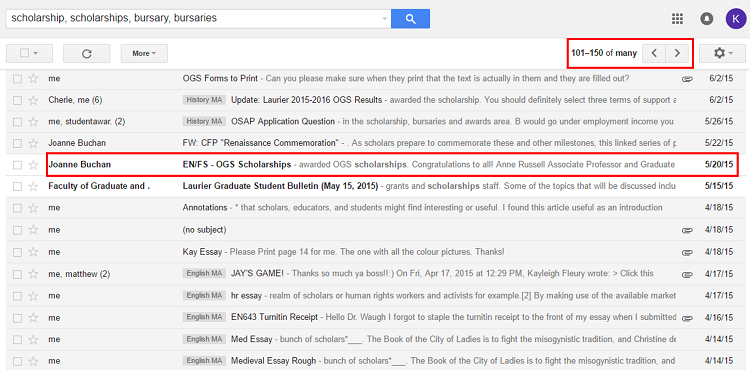Click attachment paperclip on Kay Essay email
750x370 pixels.
pos(687,252)
